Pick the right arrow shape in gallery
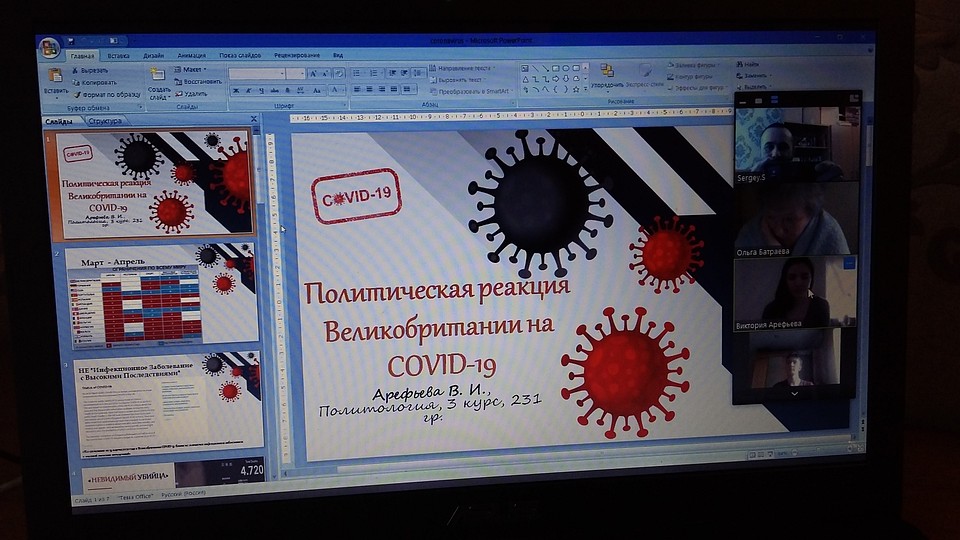This screenshot has height=540, width=960. 555,79
